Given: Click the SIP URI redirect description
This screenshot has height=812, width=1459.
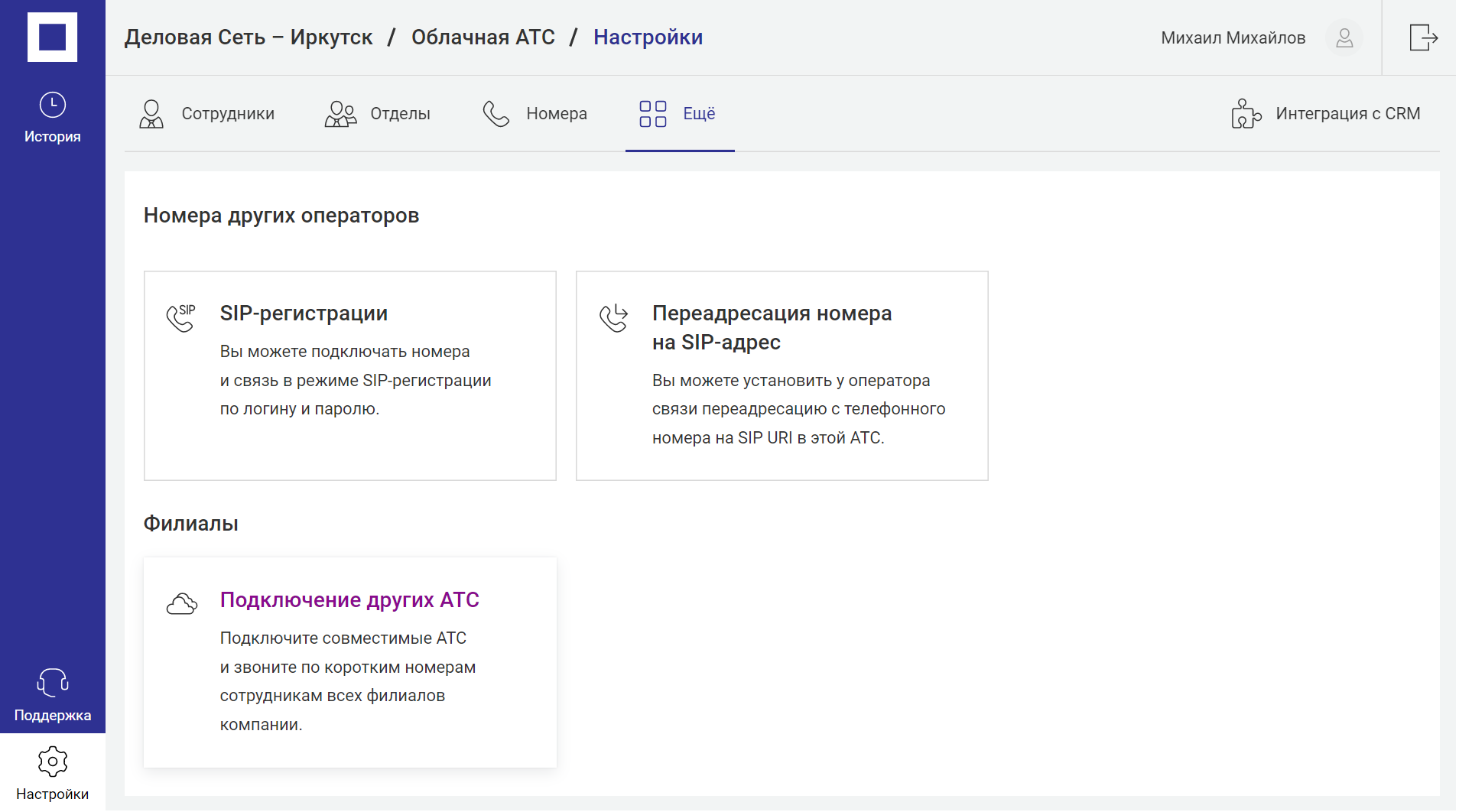Looking at the screenshot, I should (798, 409).
